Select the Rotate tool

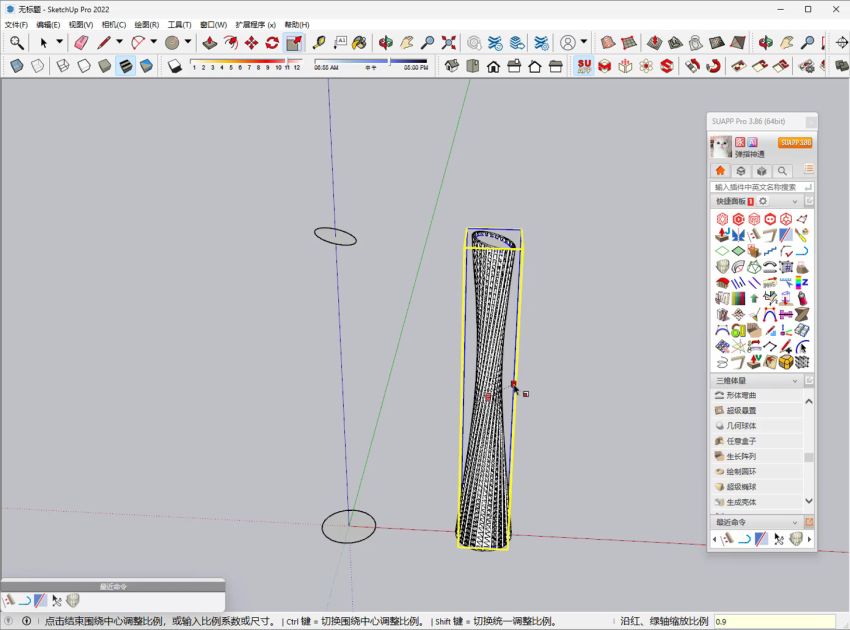click(x=272, y=43)
